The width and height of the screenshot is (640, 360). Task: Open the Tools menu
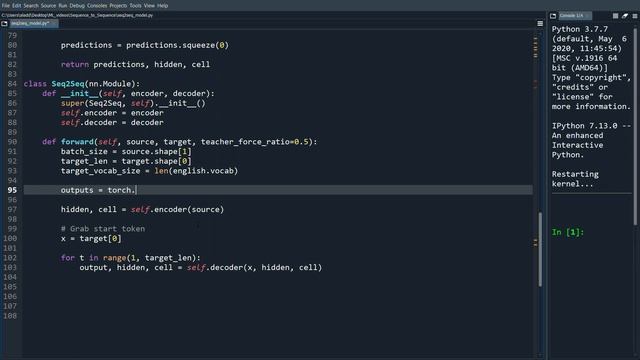tap(135, 6)
